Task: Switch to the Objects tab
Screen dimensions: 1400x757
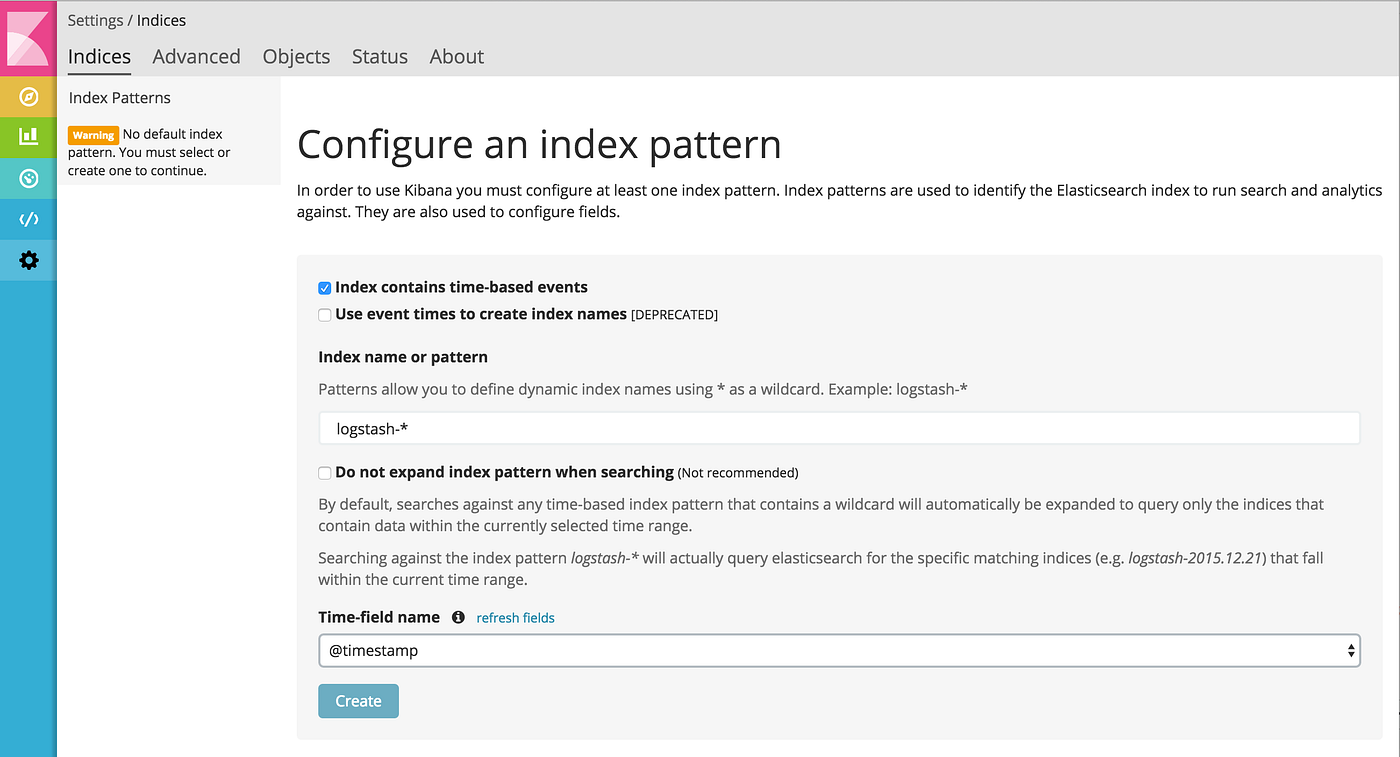Action: point(296,57)
